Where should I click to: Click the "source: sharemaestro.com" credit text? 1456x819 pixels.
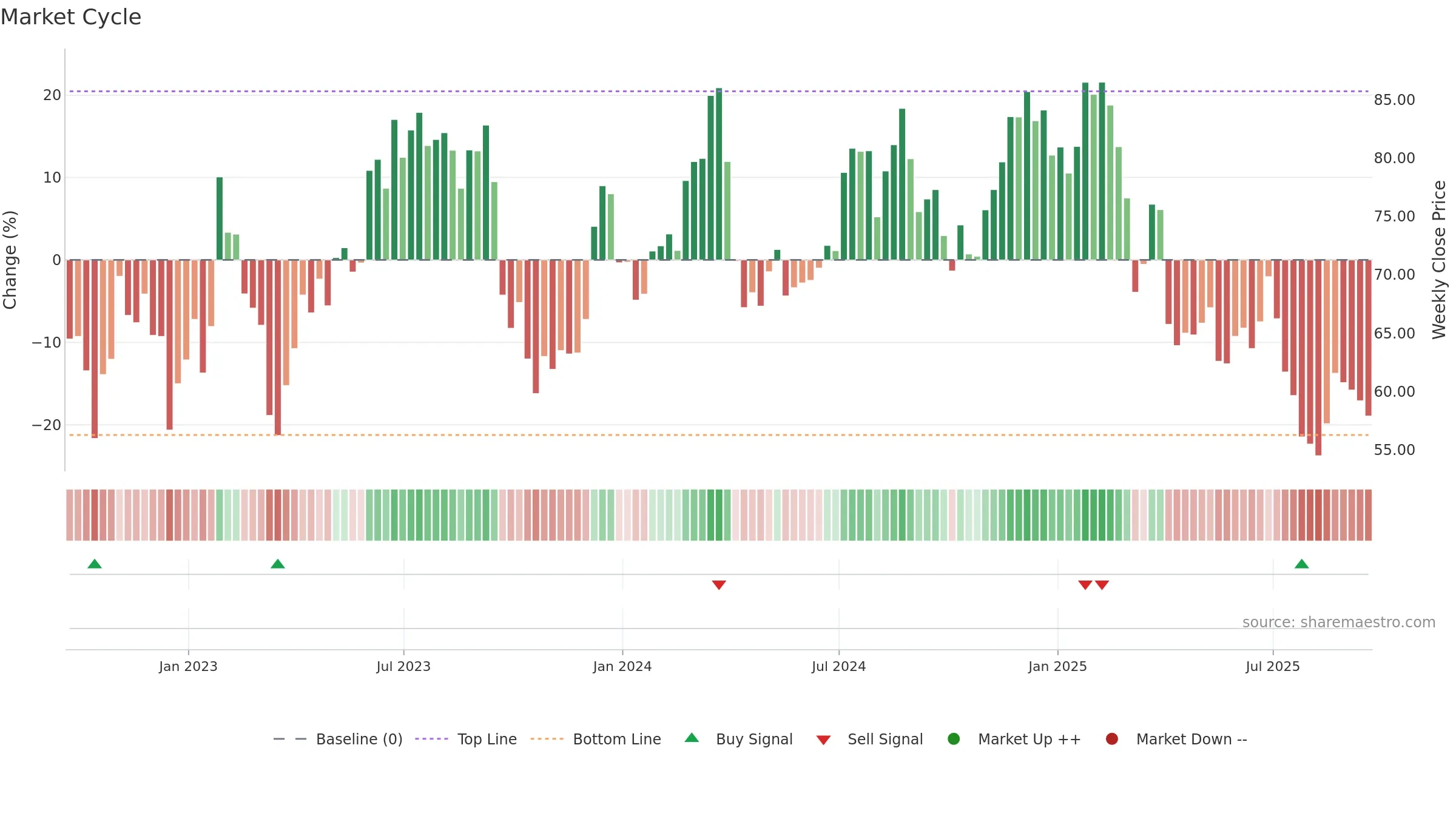1339,622
